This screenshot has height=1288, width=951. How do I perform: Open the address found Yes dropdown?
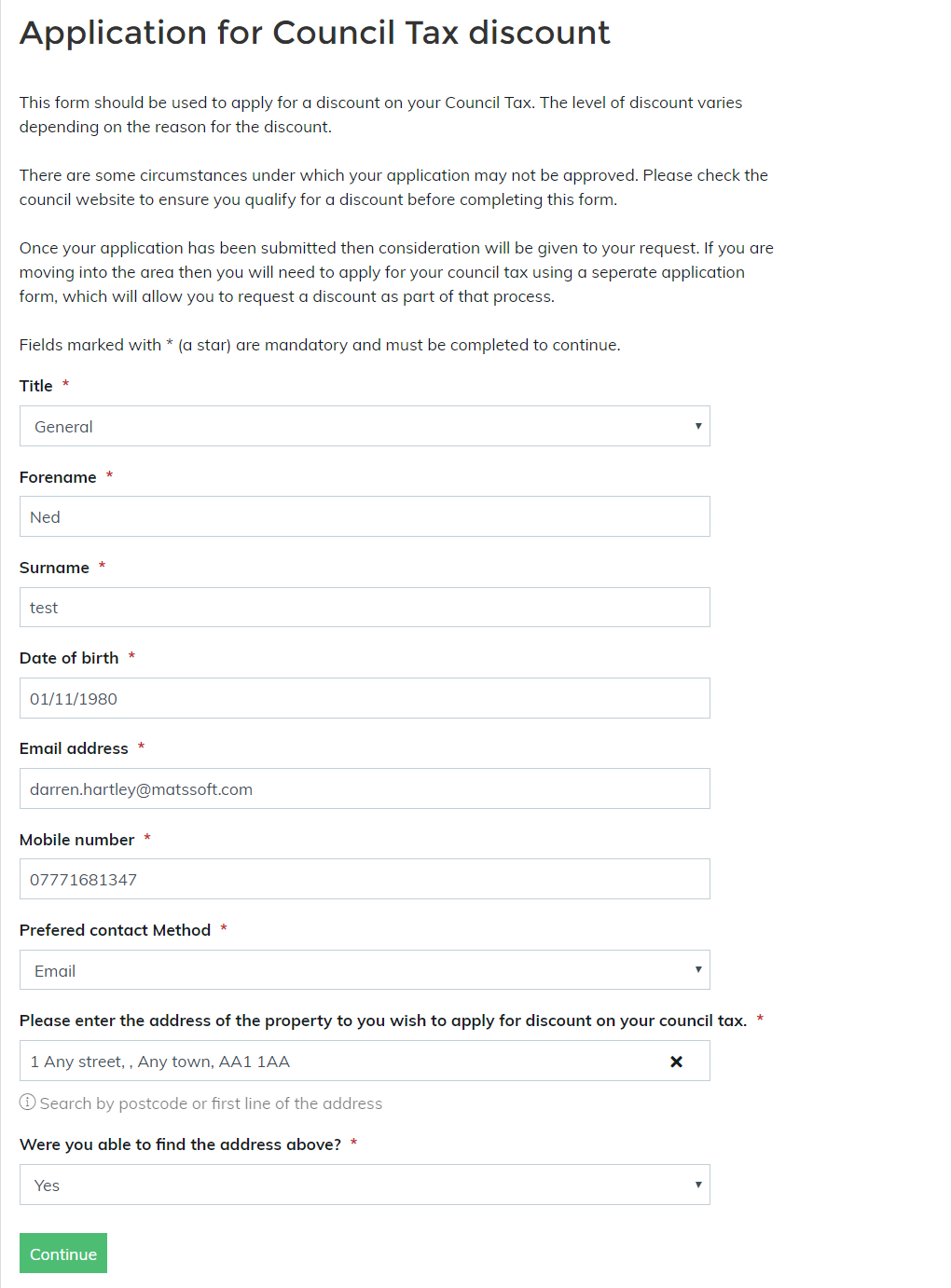[365, 1185]
